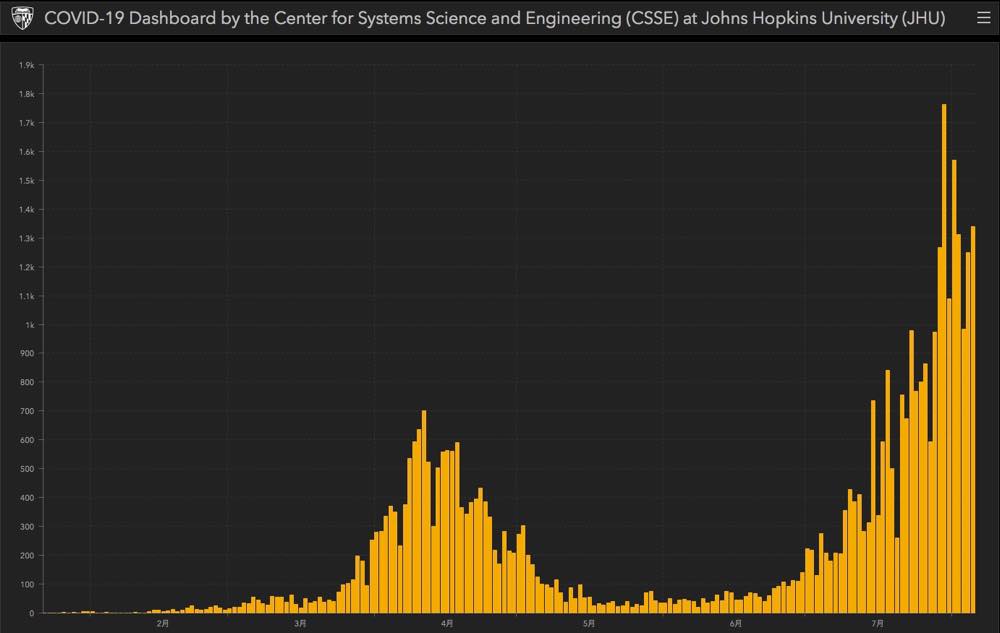The height and width of the screenshot is (633, 1000).
Task: Click the 500 y-axis label
Action: (x=28, y=469)
